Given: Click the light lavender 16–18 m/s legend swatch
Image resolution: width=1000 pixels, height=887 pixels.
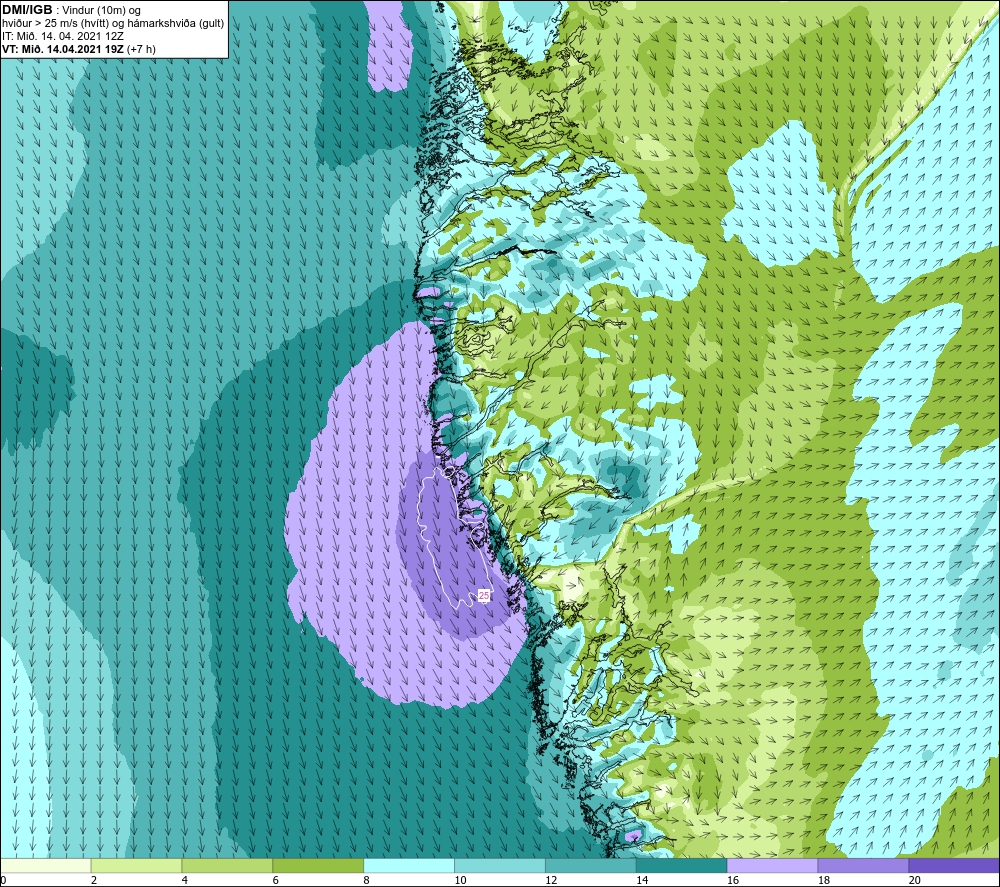Looking at the screenshot, I should click(x=772, y=866).
